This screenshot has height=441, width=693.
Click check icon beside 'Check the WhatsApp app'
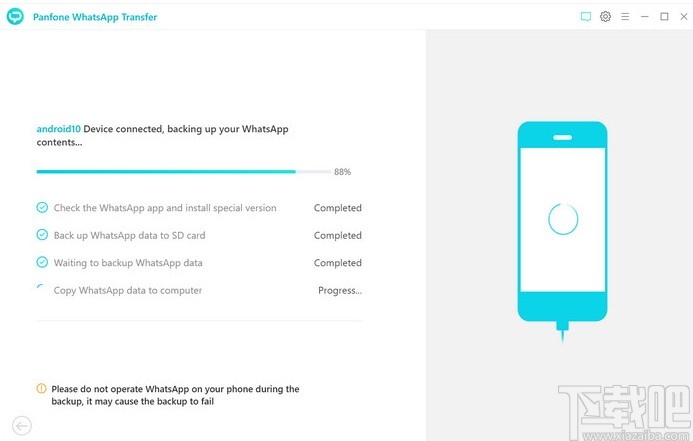[42, 208]
